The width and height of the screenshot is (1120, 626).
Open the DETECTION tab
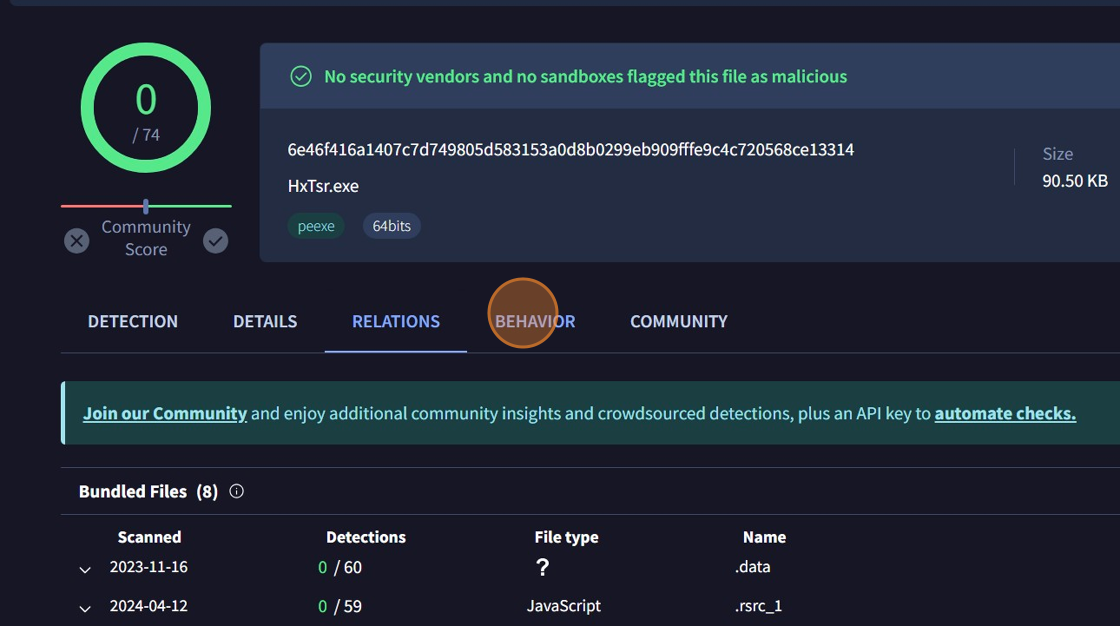pyautogui.click(x=133, y=321)
